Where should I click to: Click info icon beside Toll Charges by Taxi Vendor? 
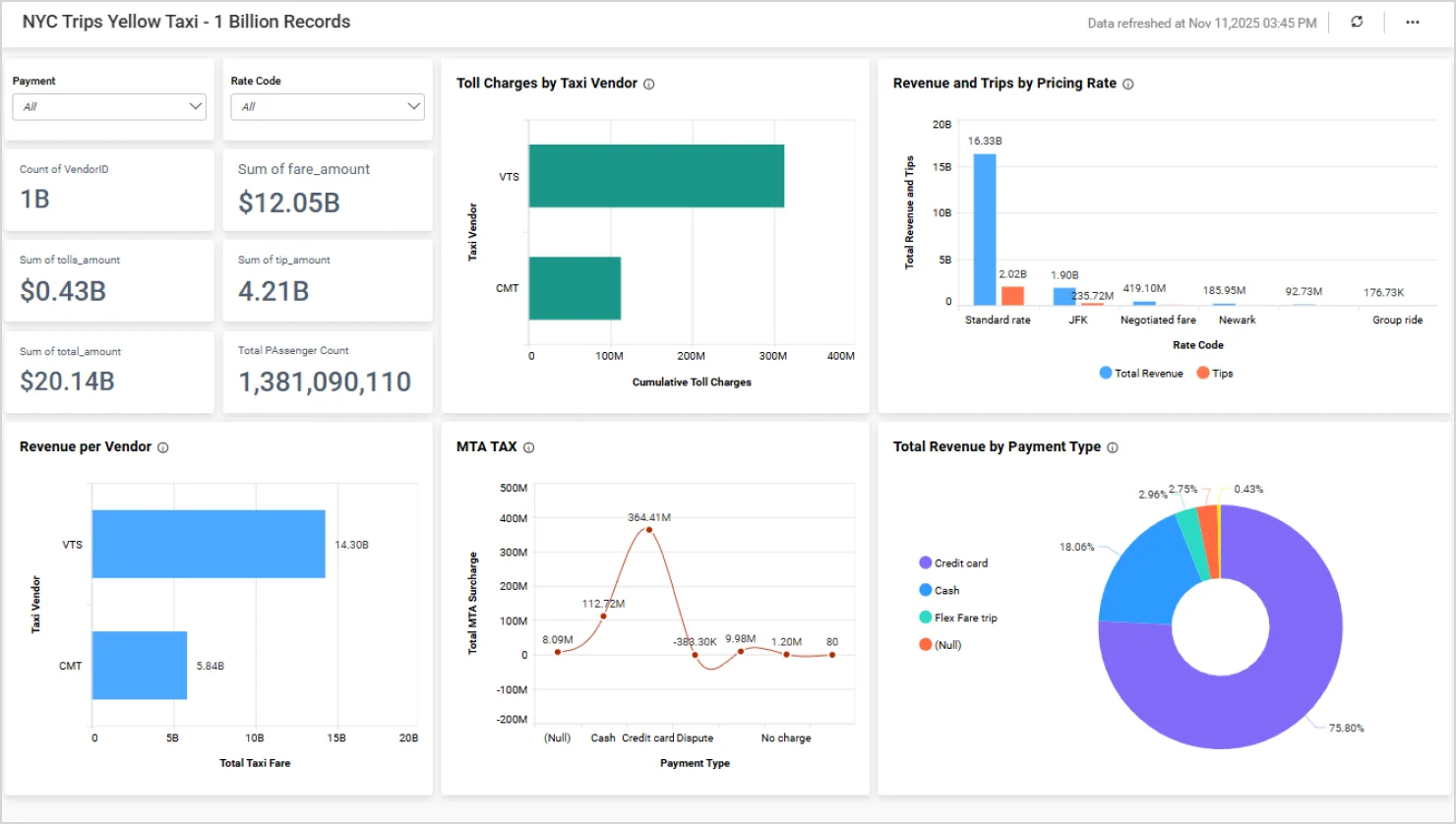point(649,85)
